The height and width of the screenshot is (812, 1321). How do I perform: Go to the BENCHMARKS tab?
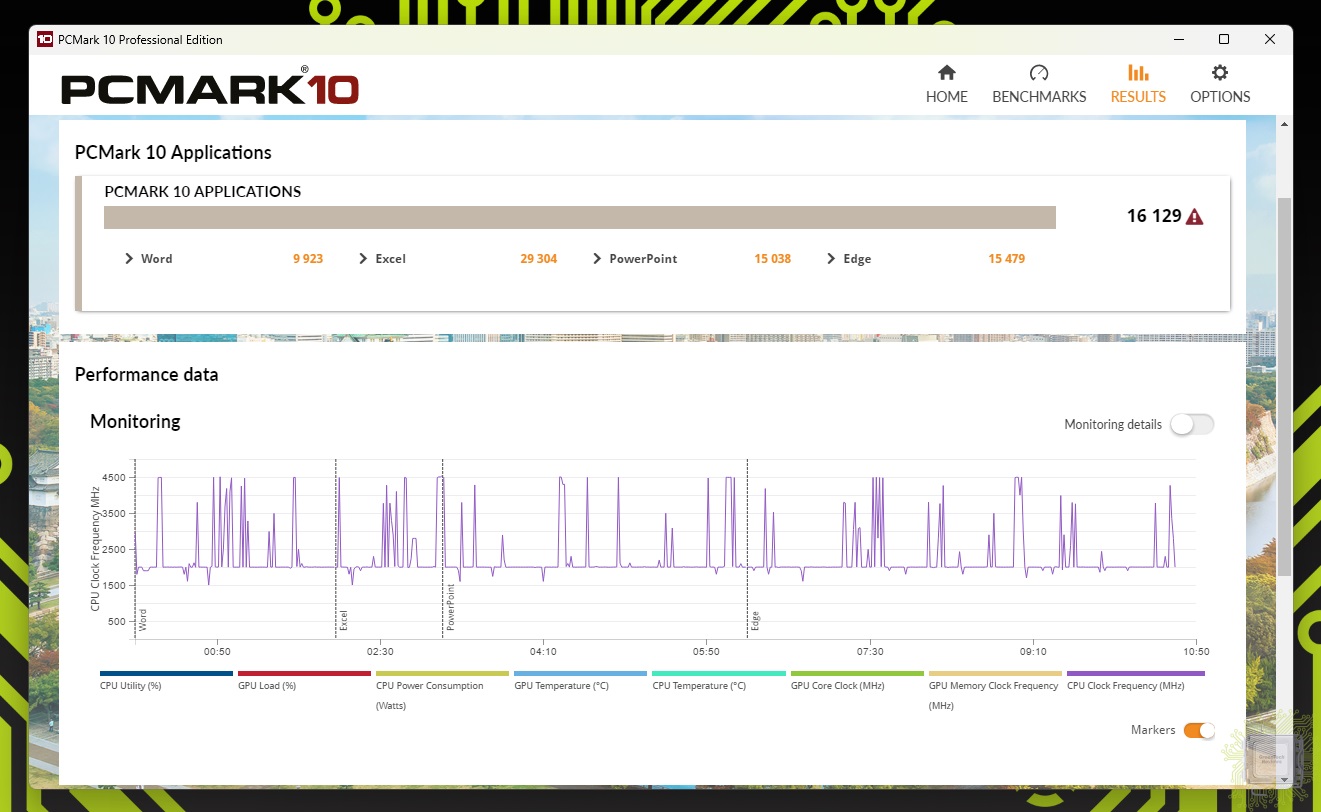(x=1039, y=84)
